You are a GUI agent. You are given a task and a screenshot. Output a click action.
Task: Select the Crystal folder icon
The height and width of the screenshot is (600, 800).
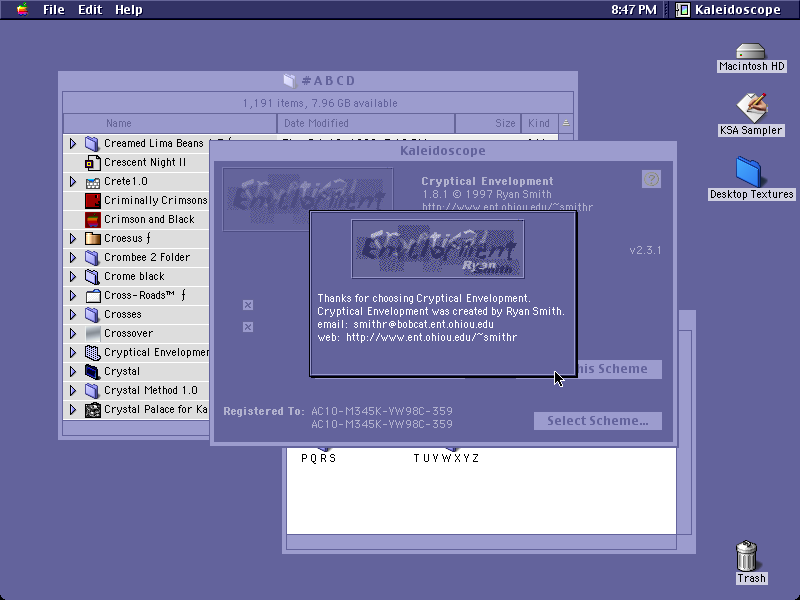pos(92,371)
